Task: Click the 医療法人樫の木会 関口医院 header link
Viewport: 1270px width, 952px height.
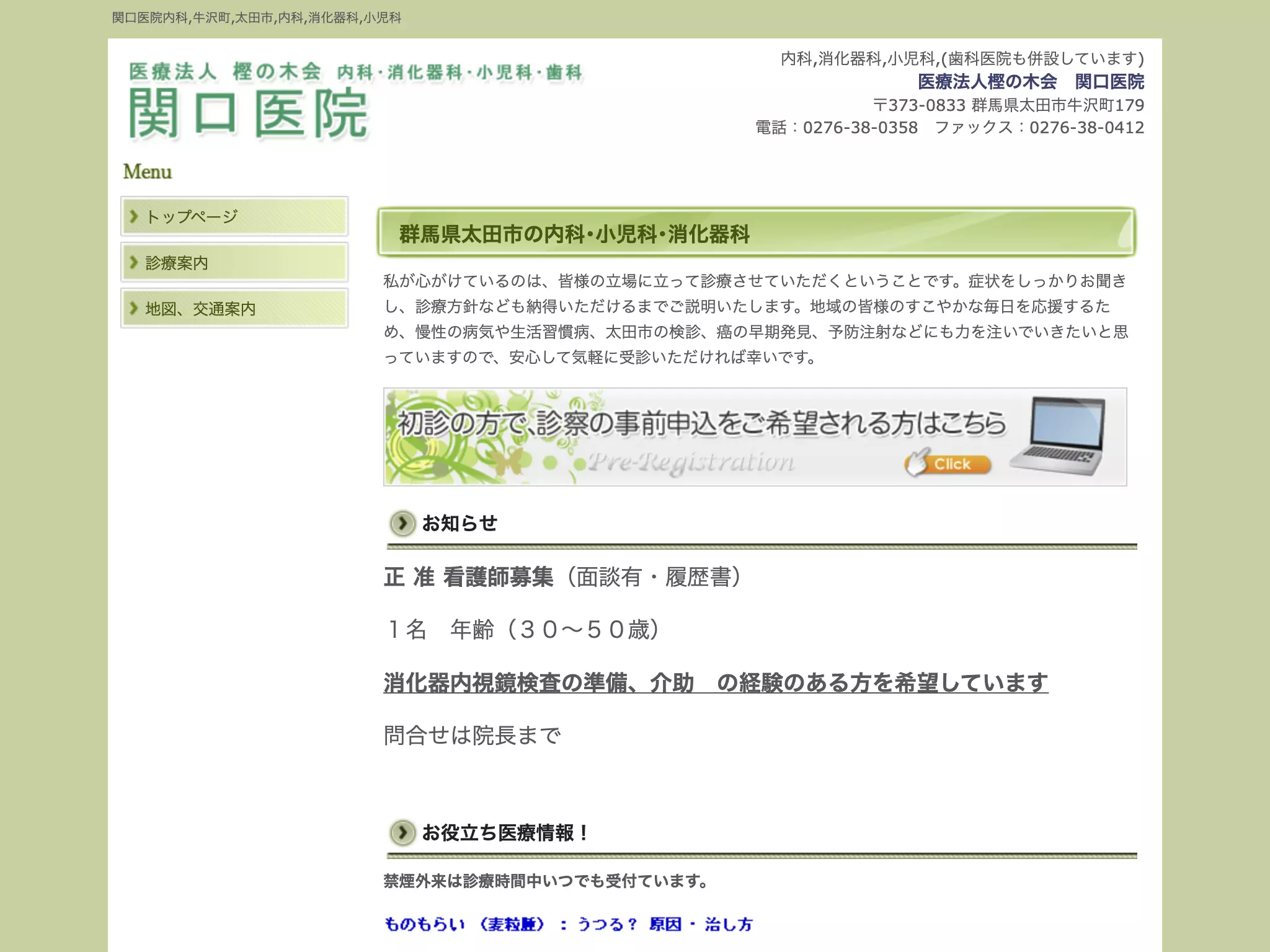Action: 1031,81
